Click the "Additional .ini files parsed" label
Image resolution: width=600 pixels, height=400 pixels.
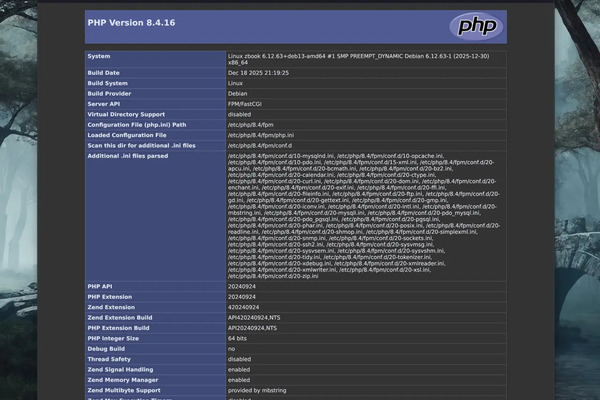coord(128,156)
